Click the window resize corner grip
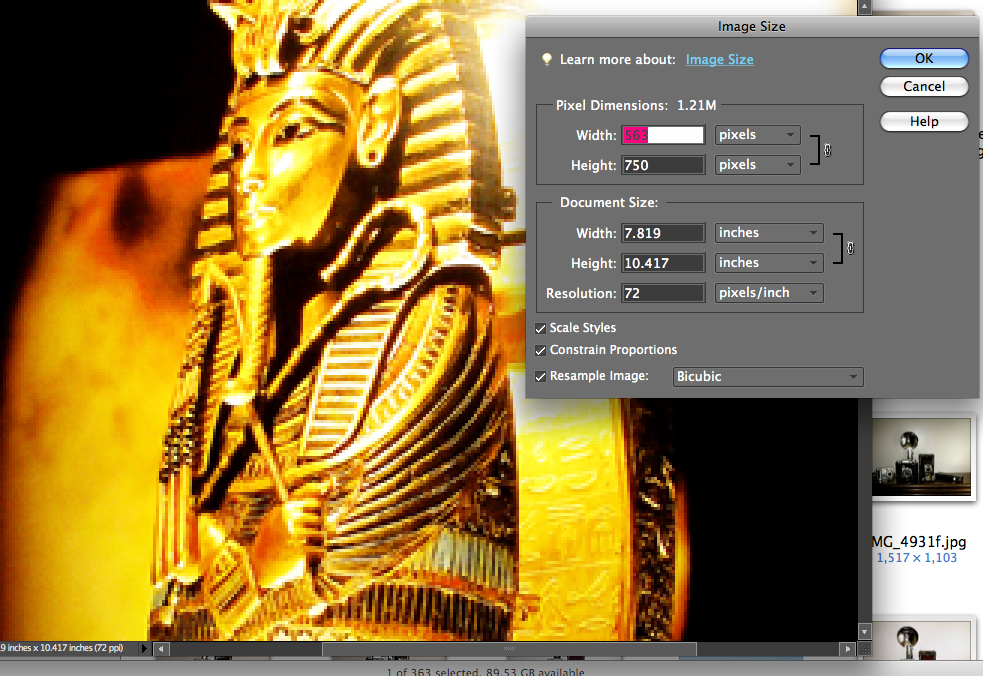Screen dimensions: 983x676 (865, 649)
